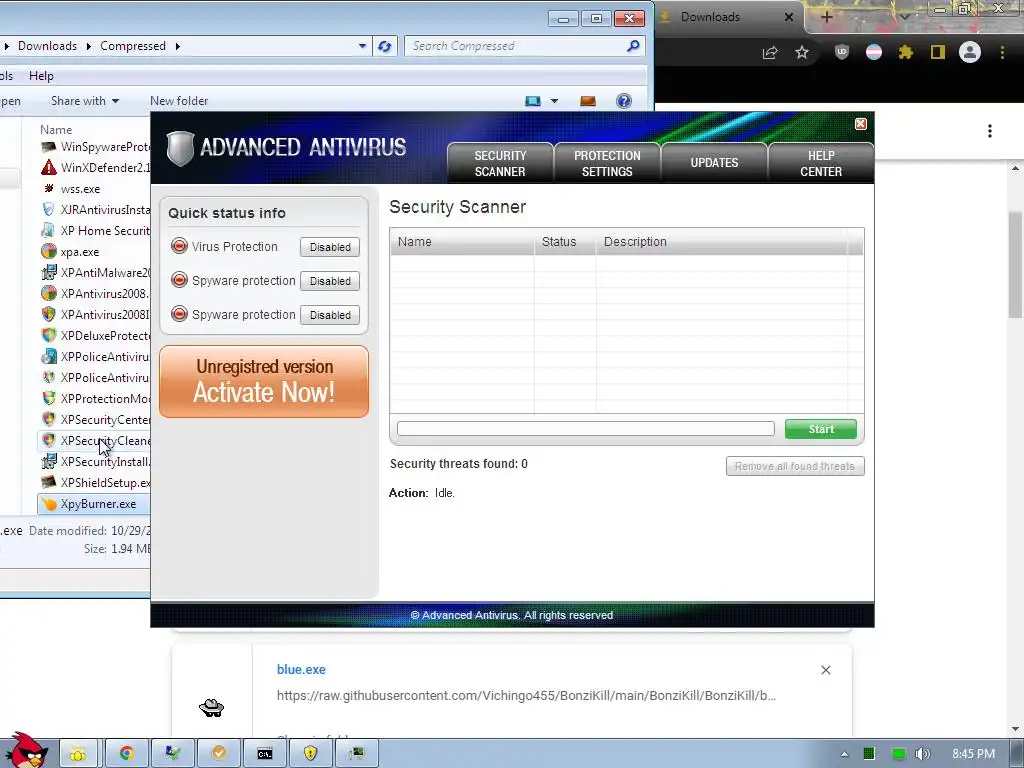Click the Downloads breadcrumb in Explorer

coord(47,46)
